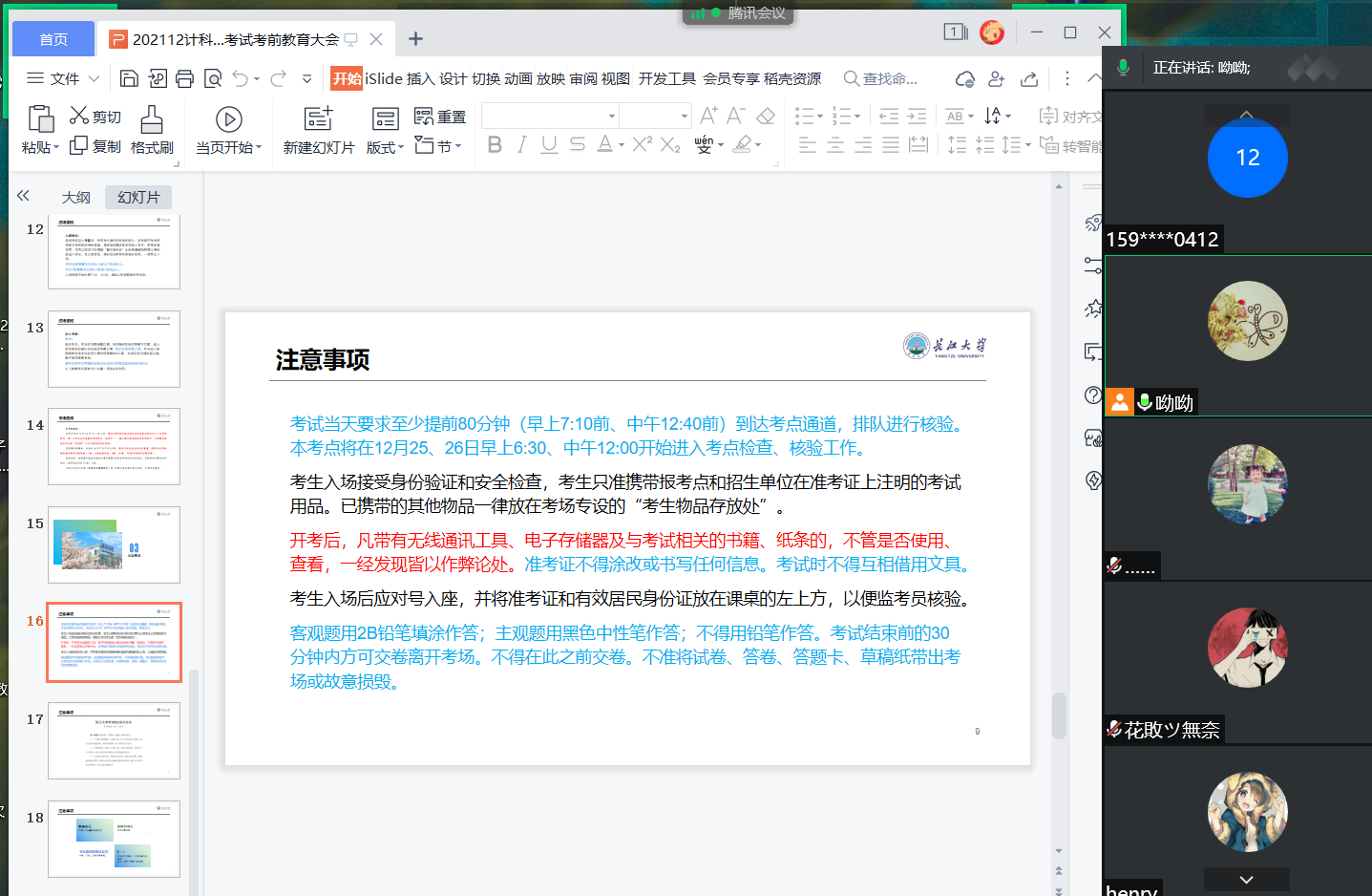1372x896 pixels.
Task: Click the Print icon
Action: (185, 78)
